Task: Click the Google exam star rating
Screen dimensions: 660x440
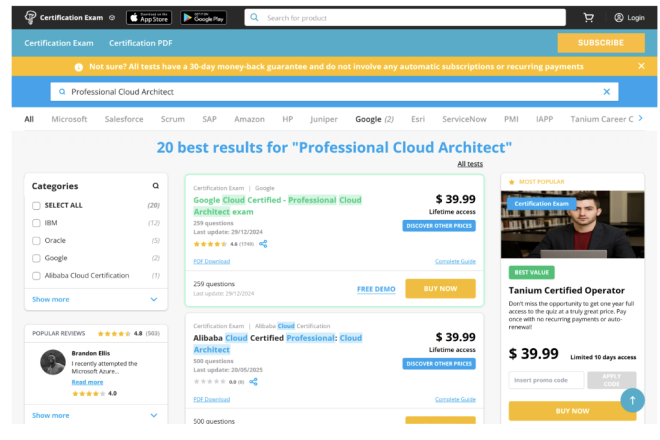Action: pos(210,244)
